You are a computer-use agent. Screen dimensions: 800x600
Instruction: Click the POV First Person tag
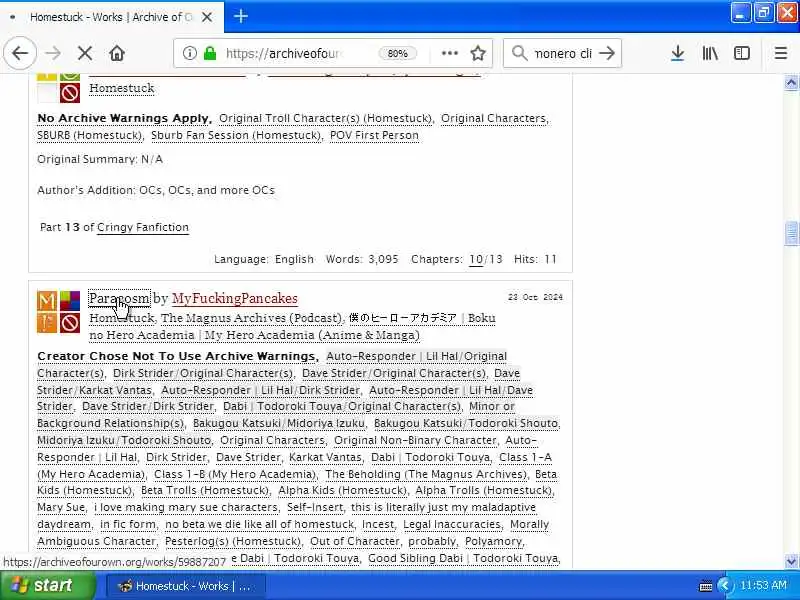pyautogui.click(x=374, y=135)
